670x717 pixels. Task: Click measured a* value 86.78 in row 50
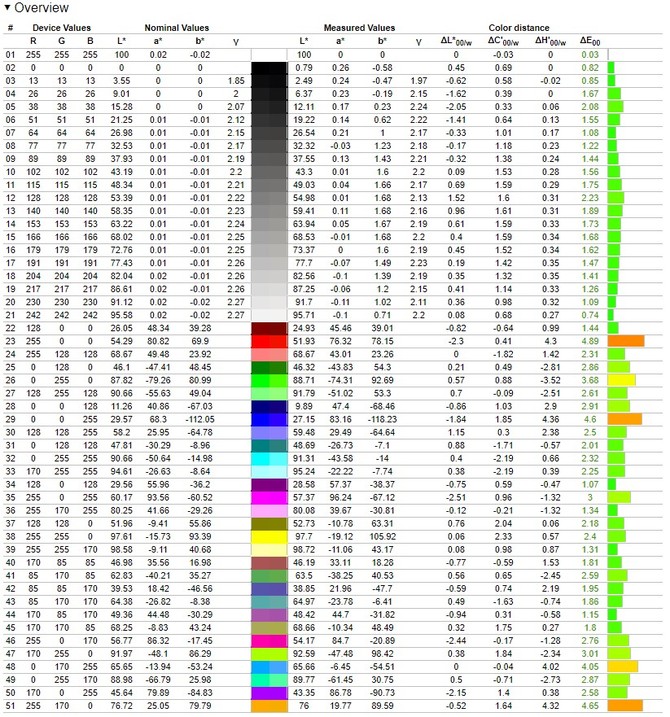(x=340, y=693)
